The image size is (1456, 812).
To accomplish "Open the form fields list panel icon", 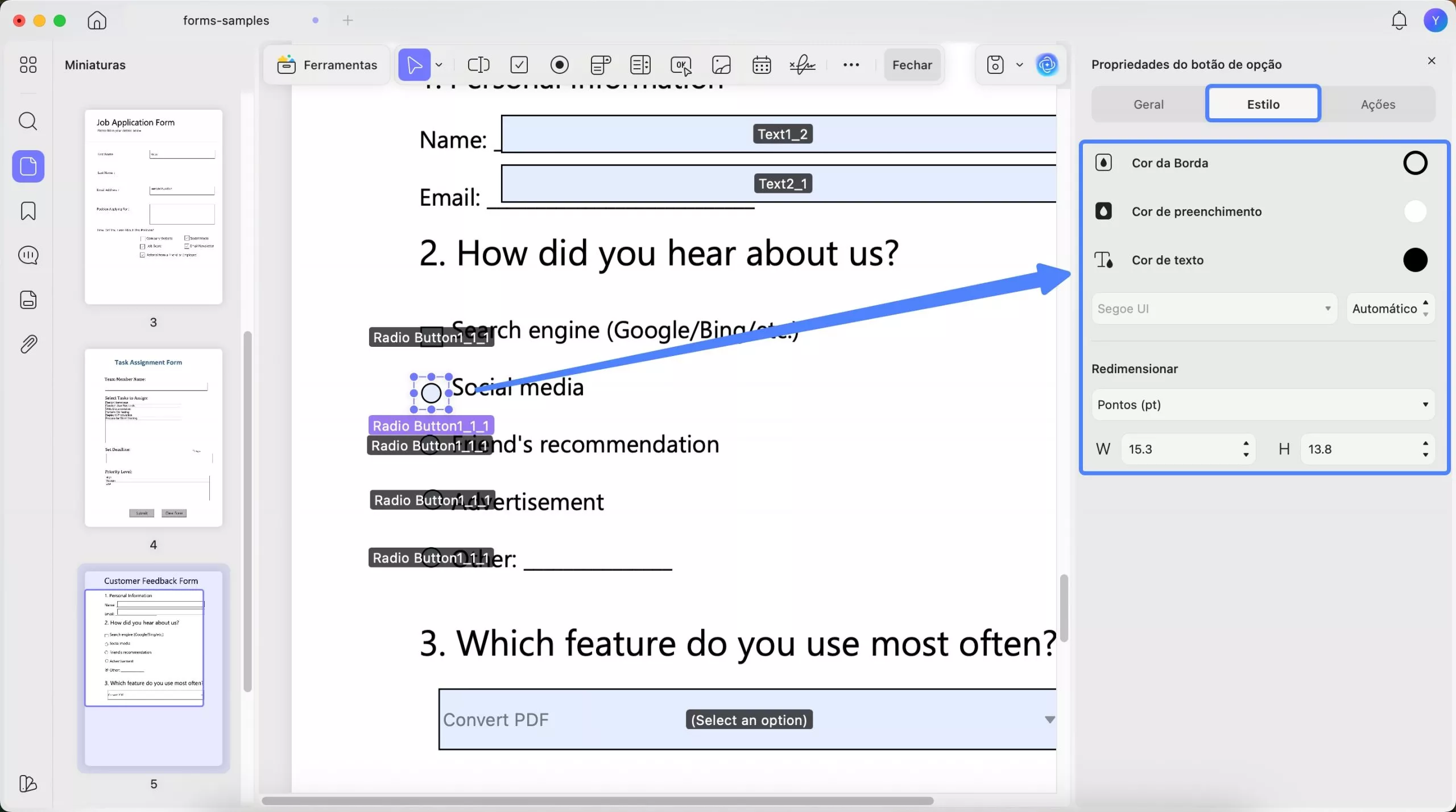I will [x=28, y=300].
